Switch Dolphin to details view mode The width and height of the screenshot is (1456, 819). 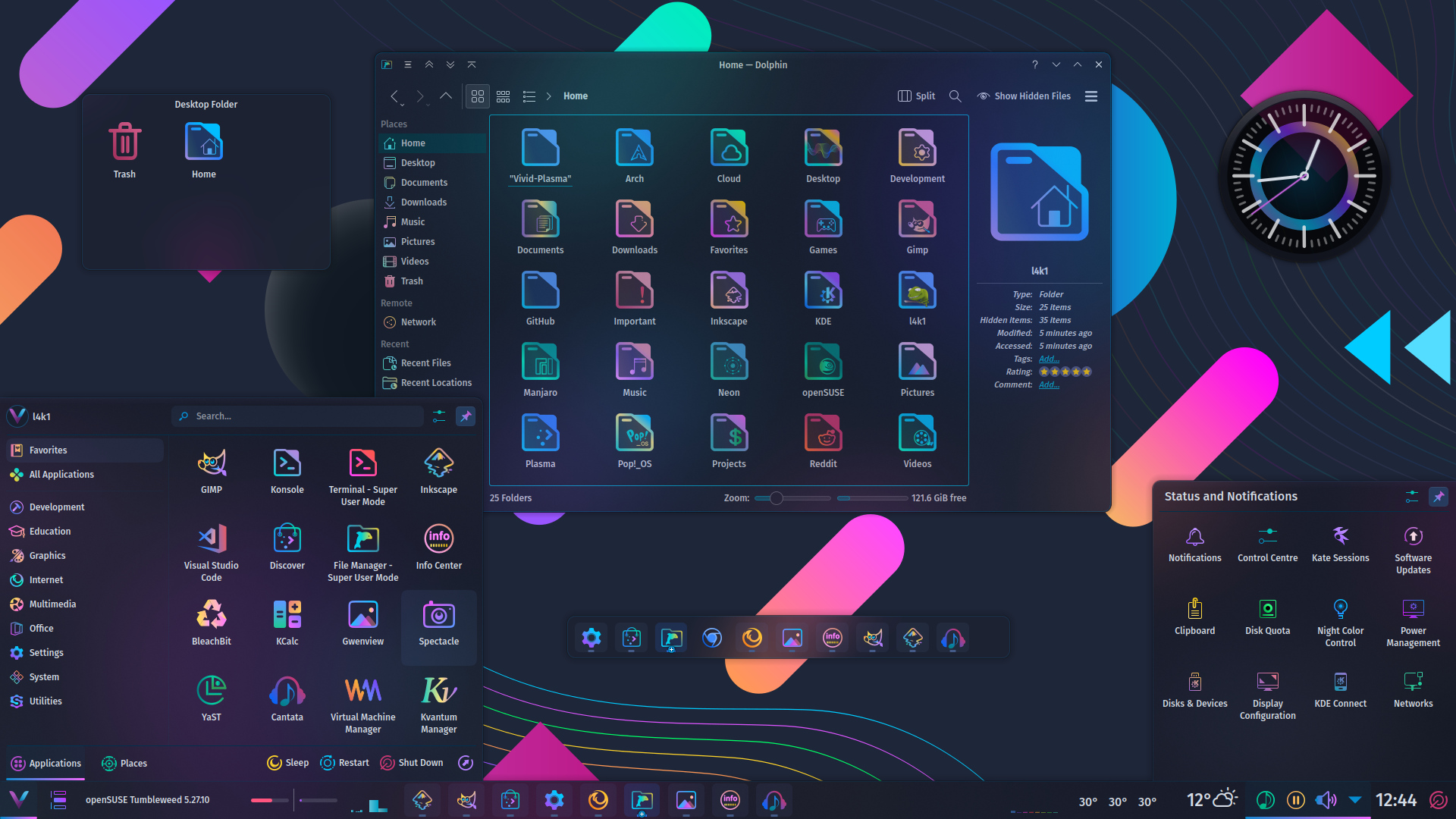click(x=529, y=96)
